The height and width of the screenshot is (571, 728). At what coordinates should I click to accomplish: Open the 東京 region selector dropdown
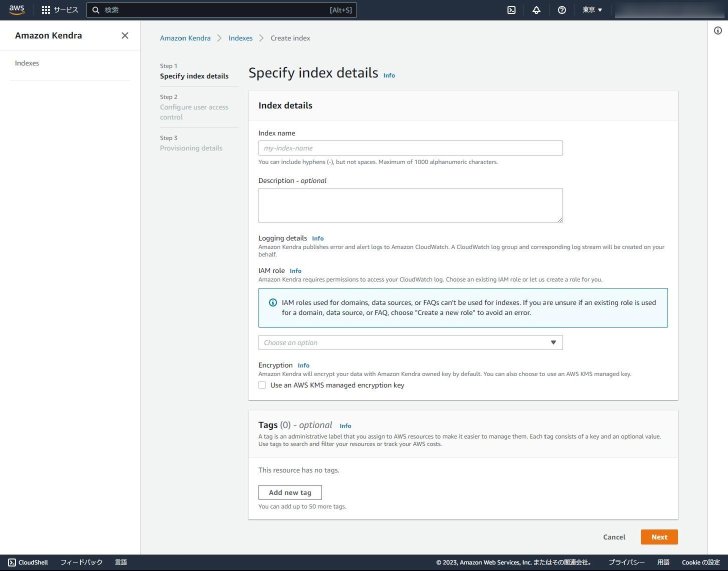tap(592, 10)
